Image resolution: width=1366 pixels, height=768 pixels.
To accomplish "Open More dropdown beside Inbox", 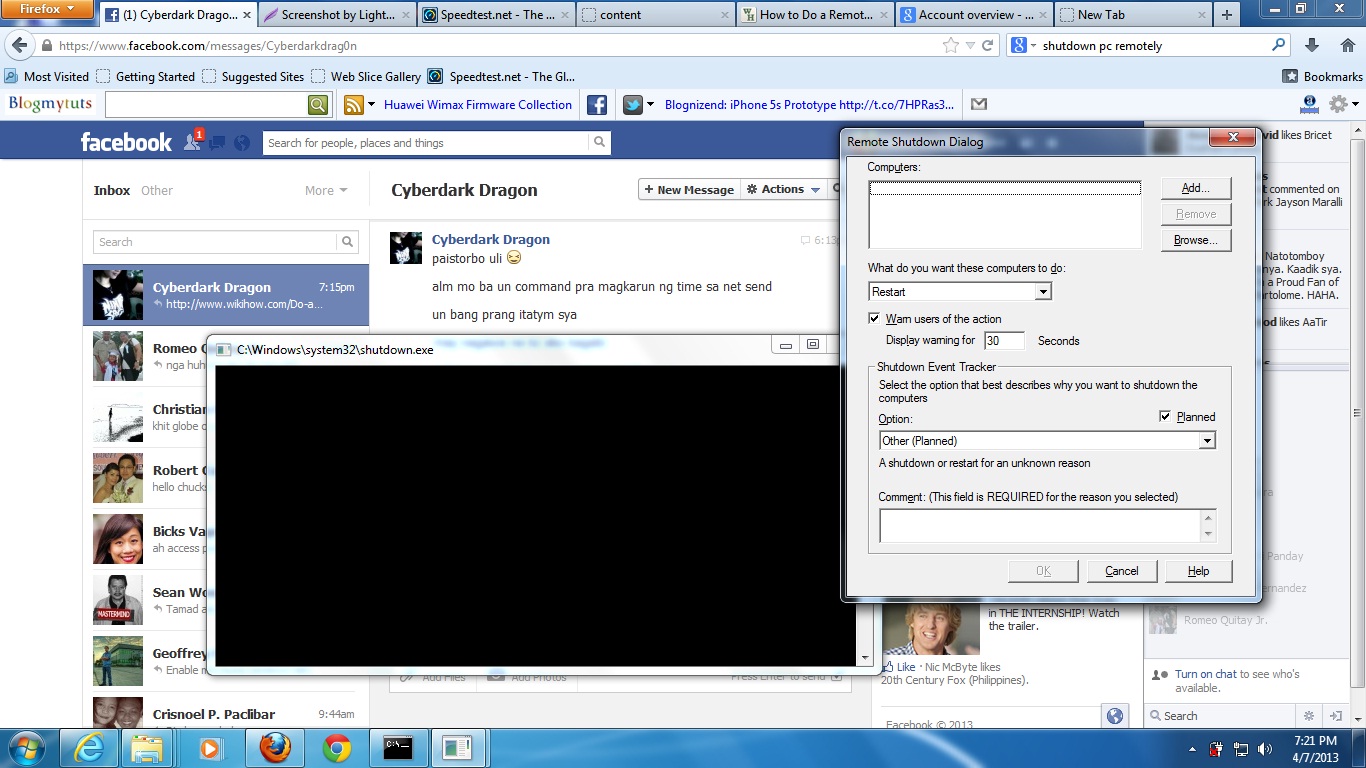I will 326,190.
